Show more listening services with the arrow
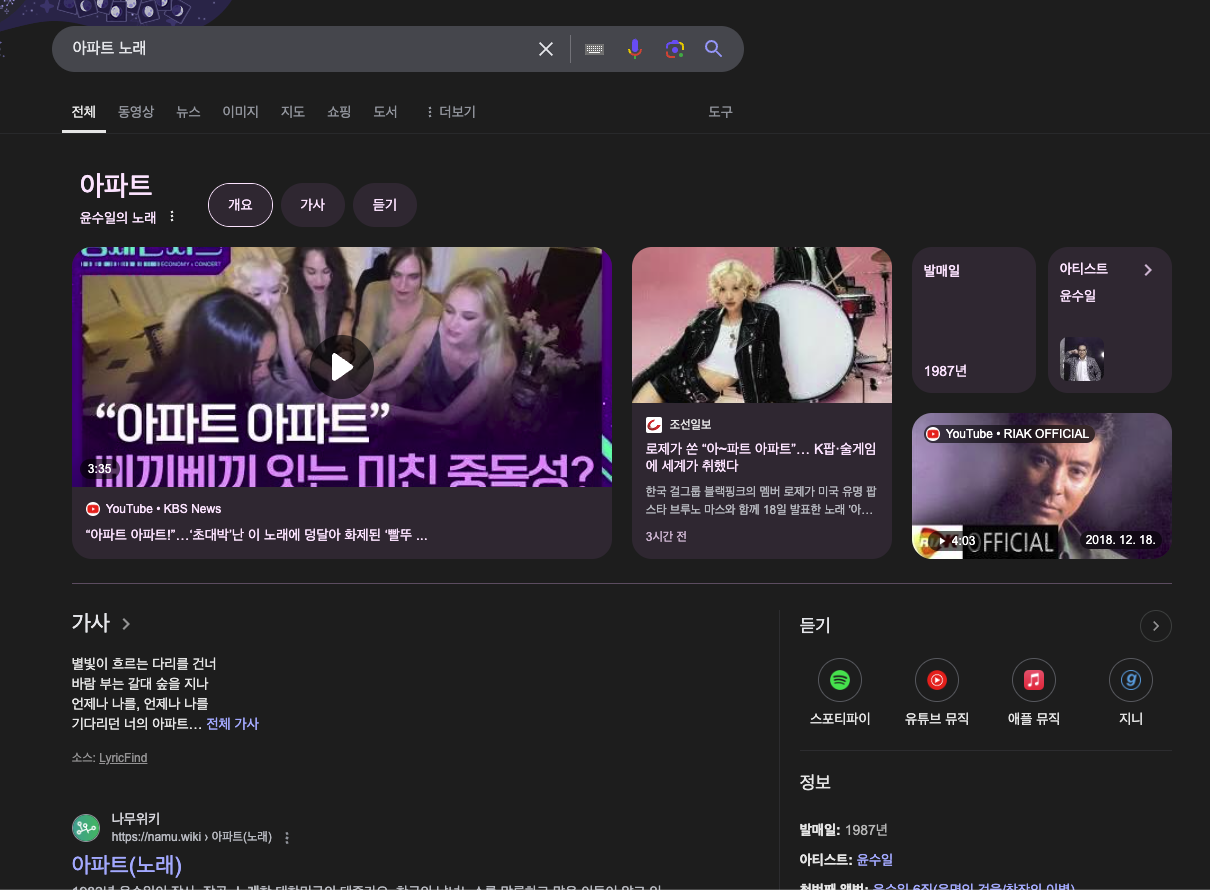This screenshot has height=890, width=1210. click(x=1156, y=626)
